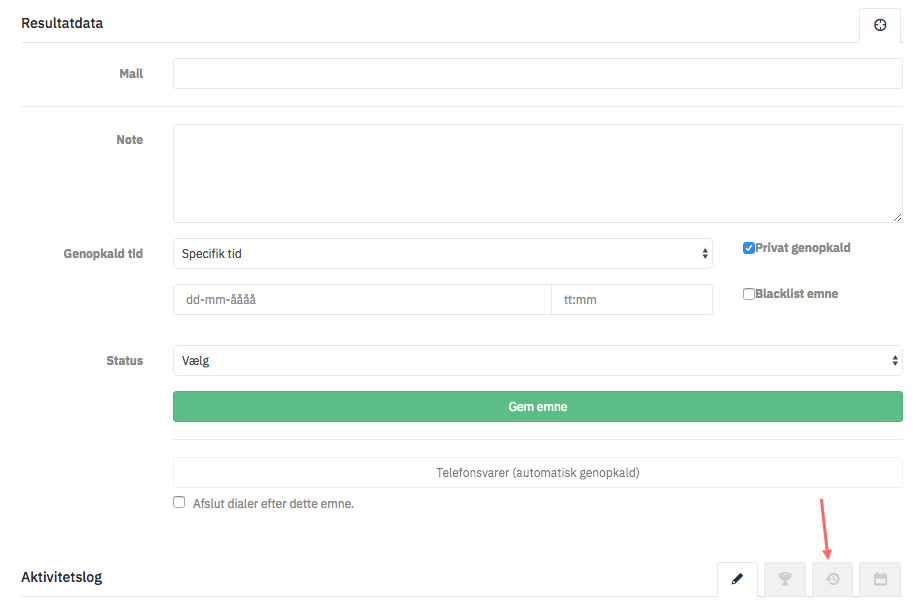The width and height of the screenshot is (916, 606).
Task: Open the trophy tab in Aktivitetslog
Action: [x=785, y=579]
